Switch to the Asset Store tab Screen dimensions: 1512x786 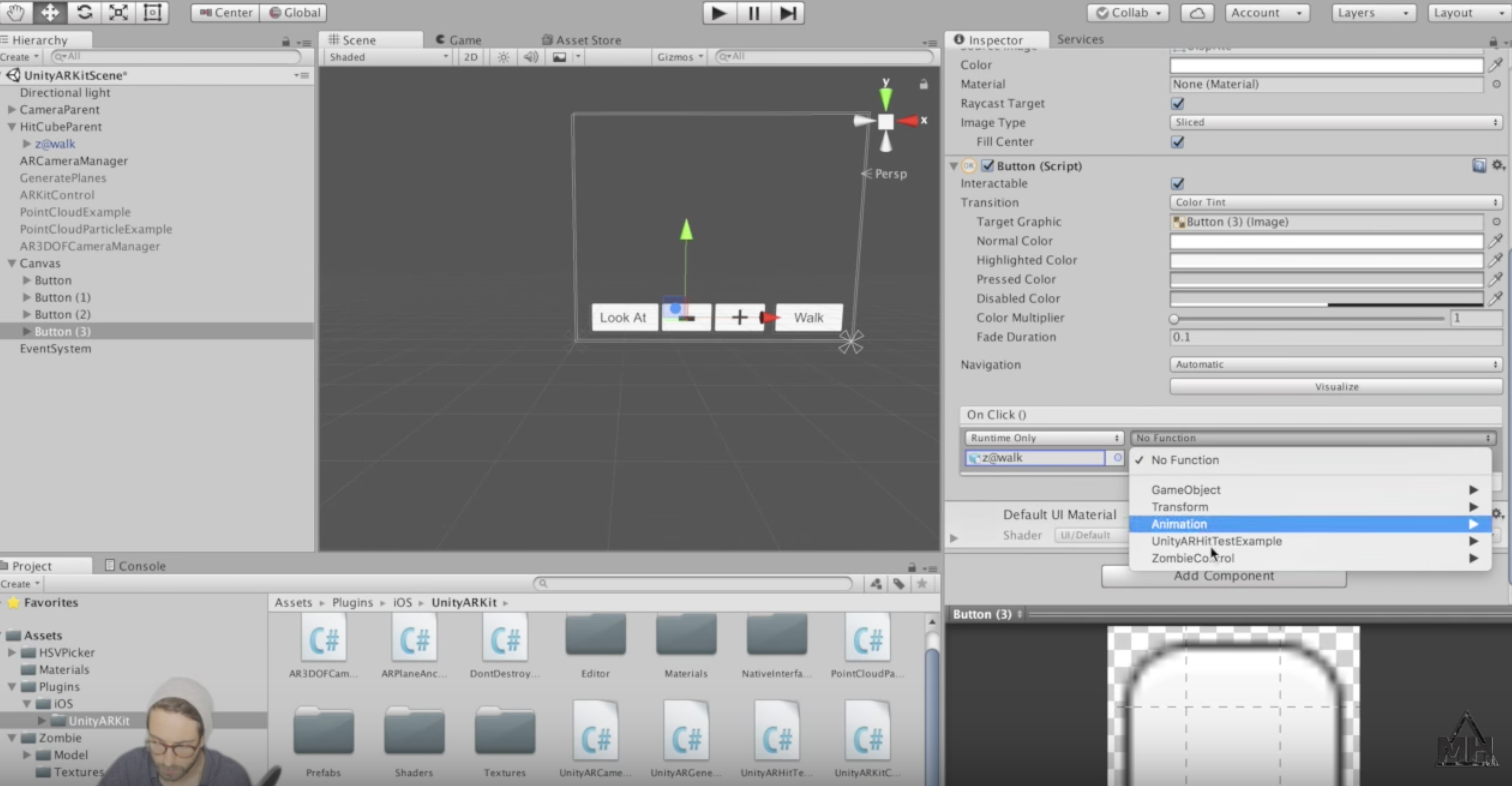click(580, 40)
